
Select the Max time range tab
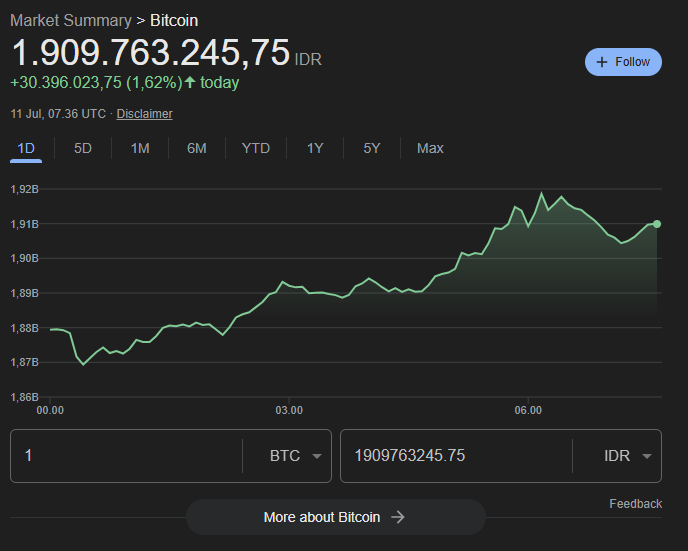430,148
